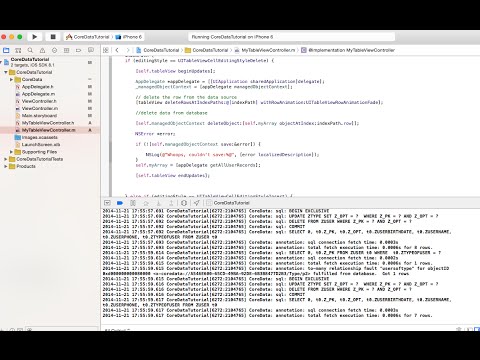The width and height of the screenshot is (480, 360).
Task: Select MyTableViewController.m in navigator
Action: pos(50,130)
